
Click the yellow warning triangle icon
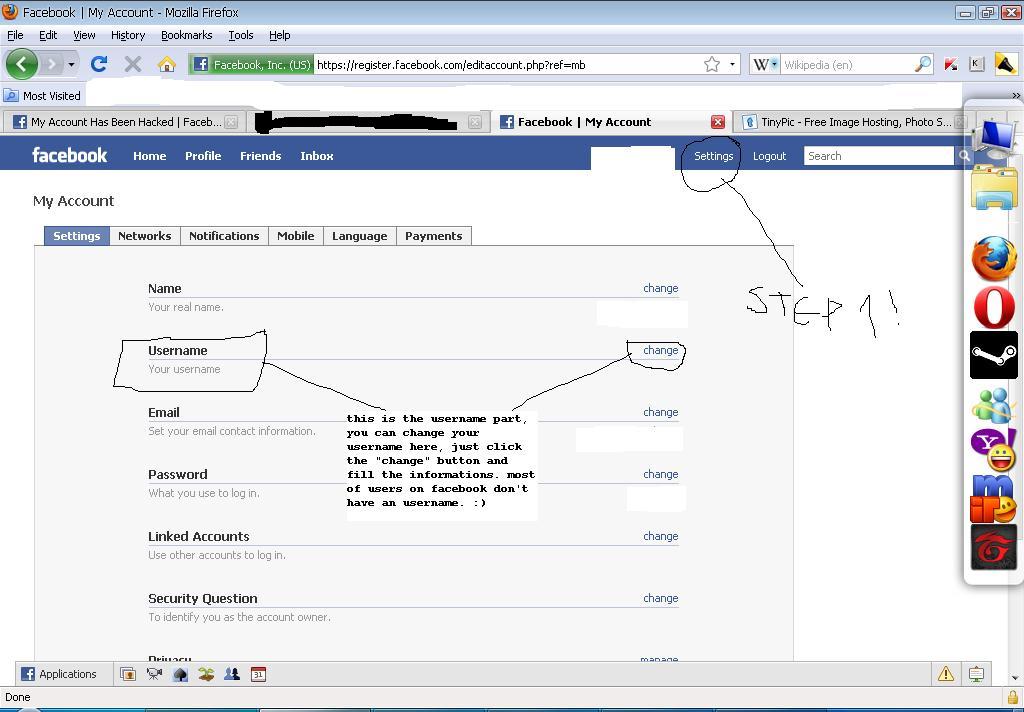tap(946, 673)
